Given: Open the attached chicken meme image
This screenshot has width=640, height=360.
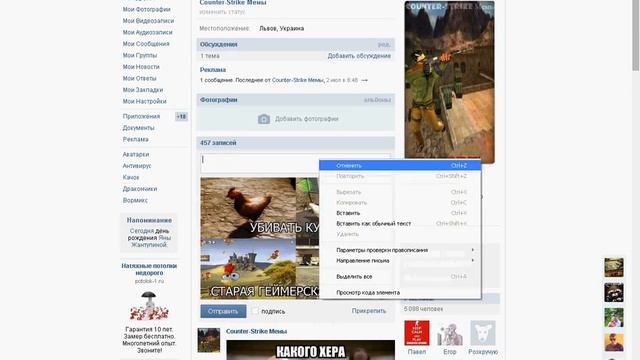Looking at the screenshot, I should 260,238.
